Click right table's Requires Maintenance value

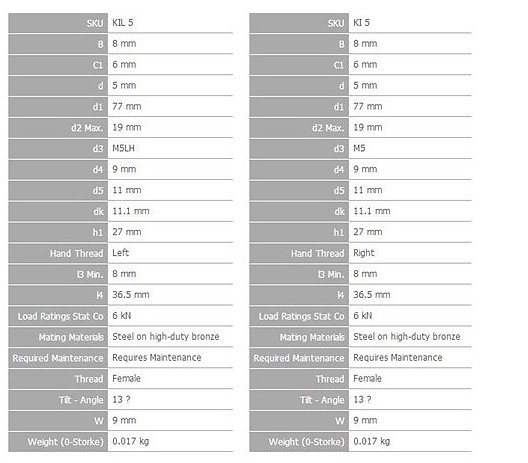tap(397, 357)
